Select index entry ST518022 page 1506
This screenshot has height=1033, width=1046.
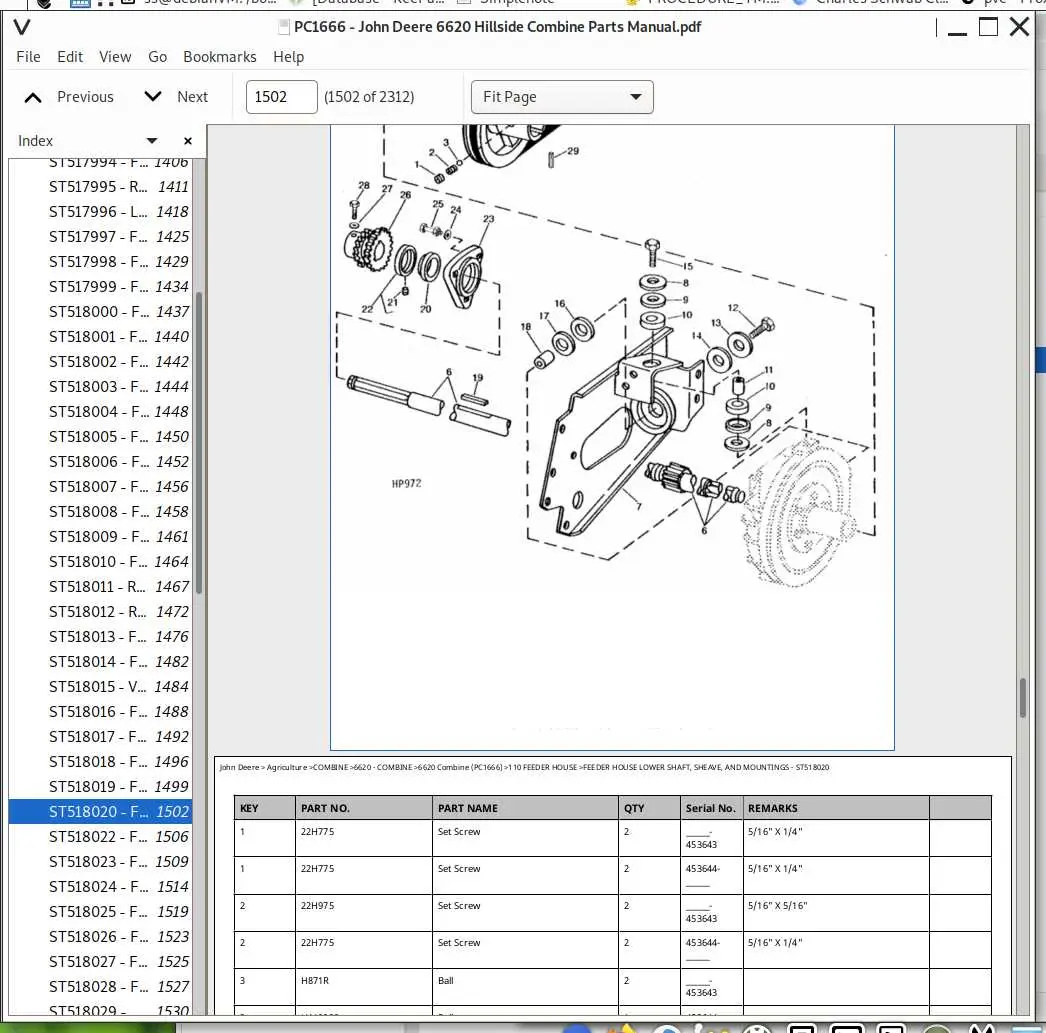coord(100,837)
